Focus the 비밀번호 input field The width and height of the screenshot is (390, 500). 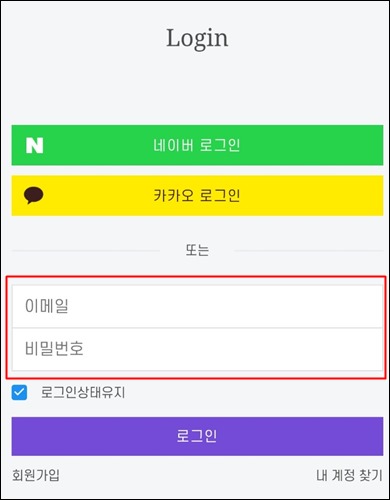(197, 349)
